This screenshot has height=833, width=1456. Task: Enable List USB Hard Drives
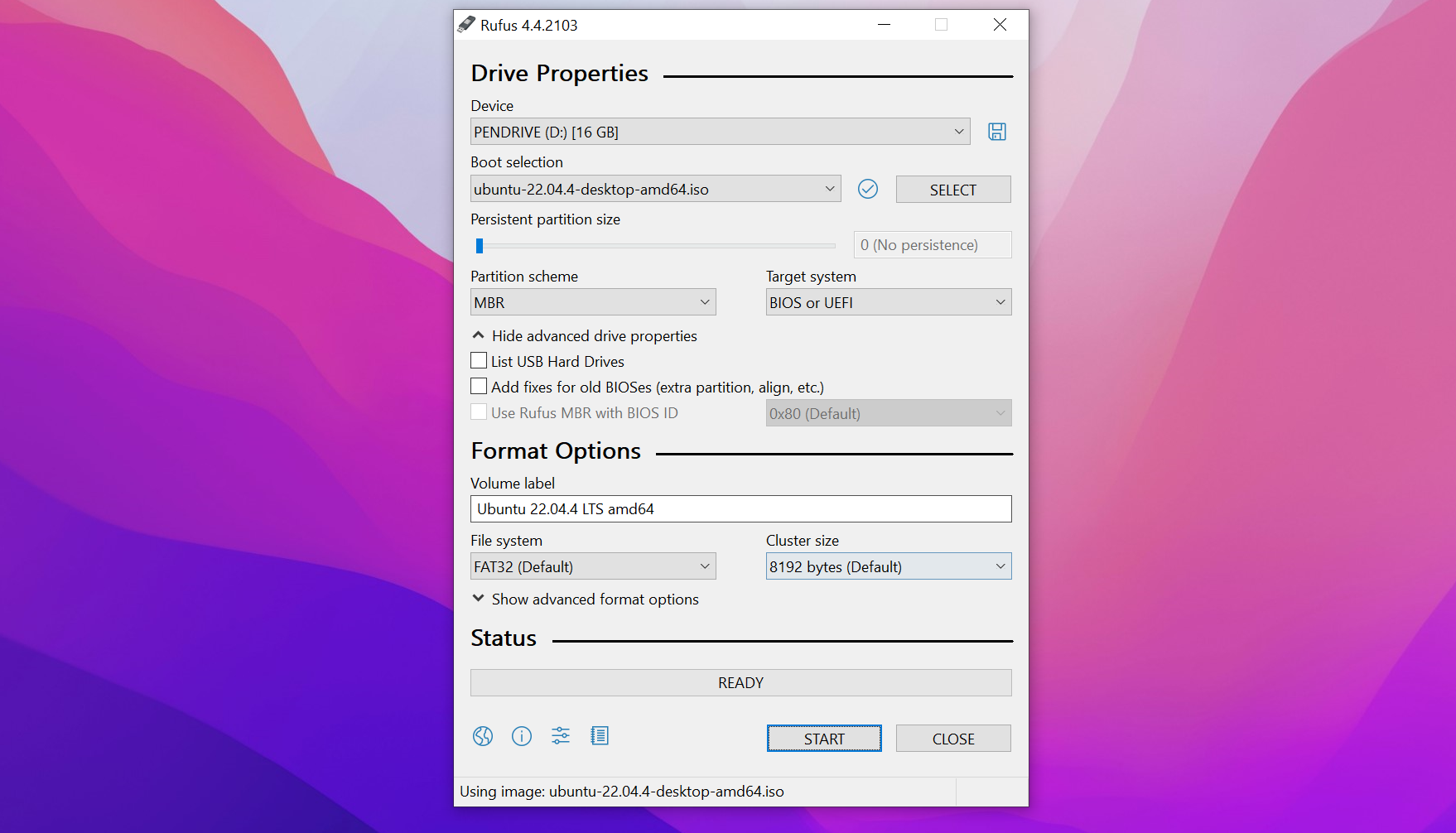click(x=478, y=360)
